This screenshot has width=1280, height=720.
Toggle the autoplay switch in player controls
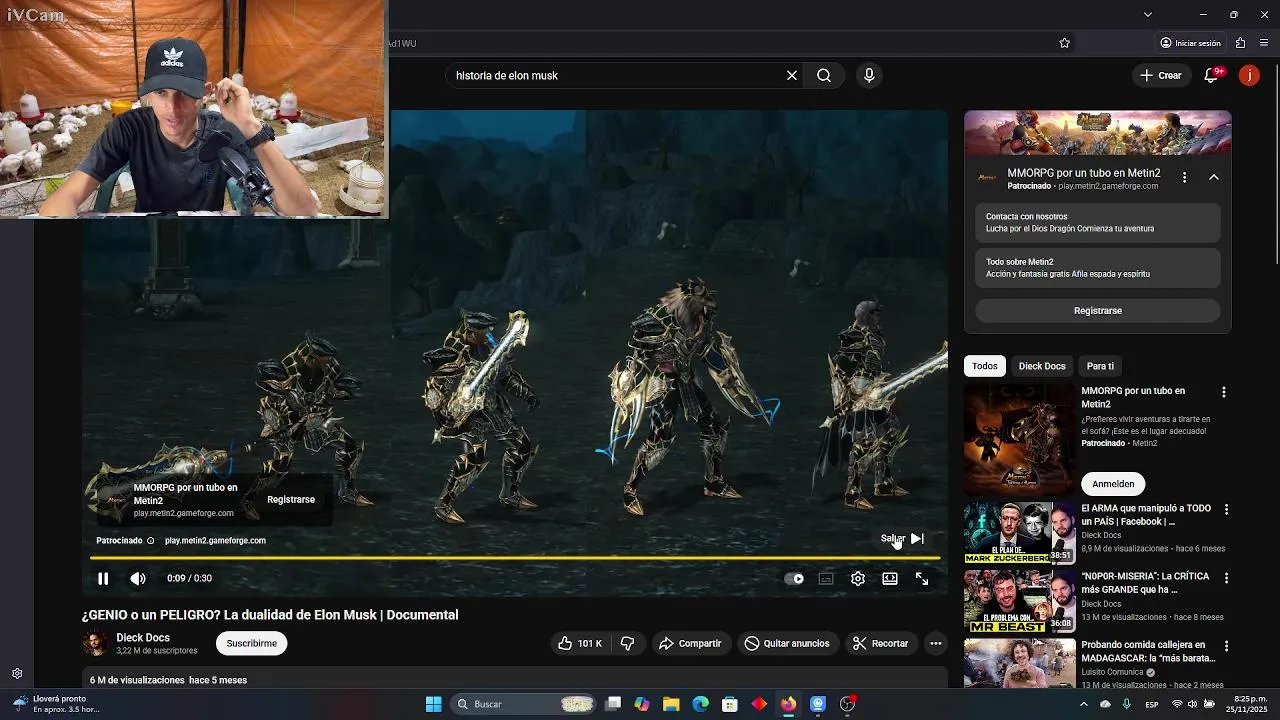pyautogui.click(x=794, y=578)
